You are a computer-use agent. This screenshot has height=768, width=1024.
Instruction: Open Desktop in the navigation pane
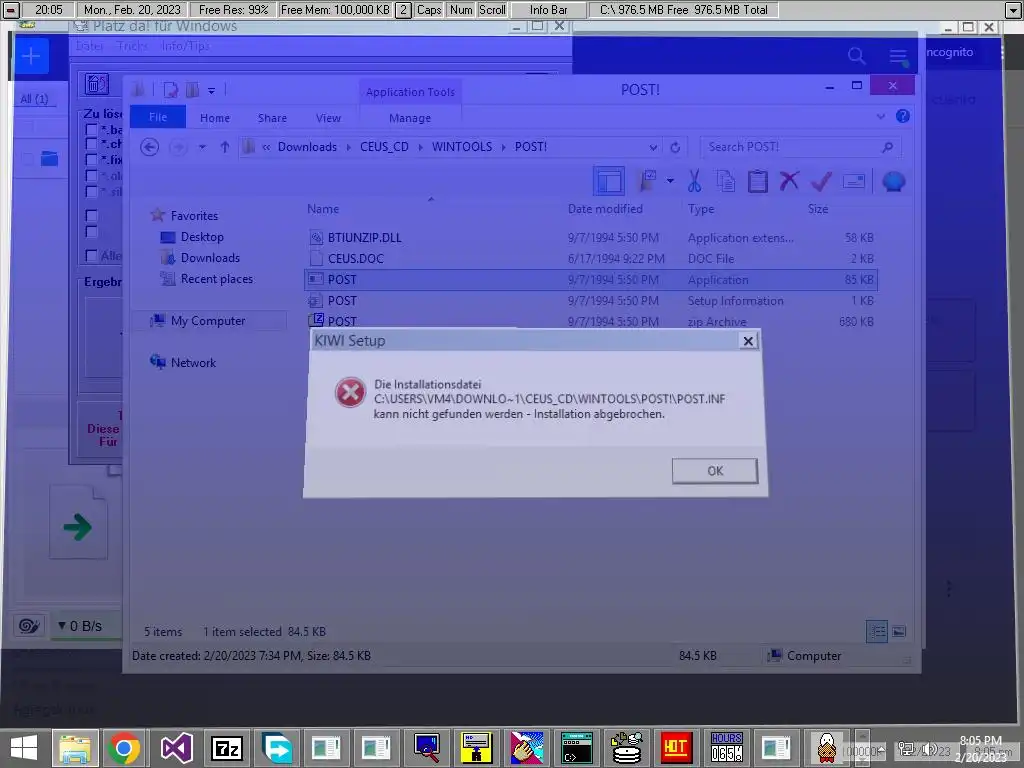(202, 236)
